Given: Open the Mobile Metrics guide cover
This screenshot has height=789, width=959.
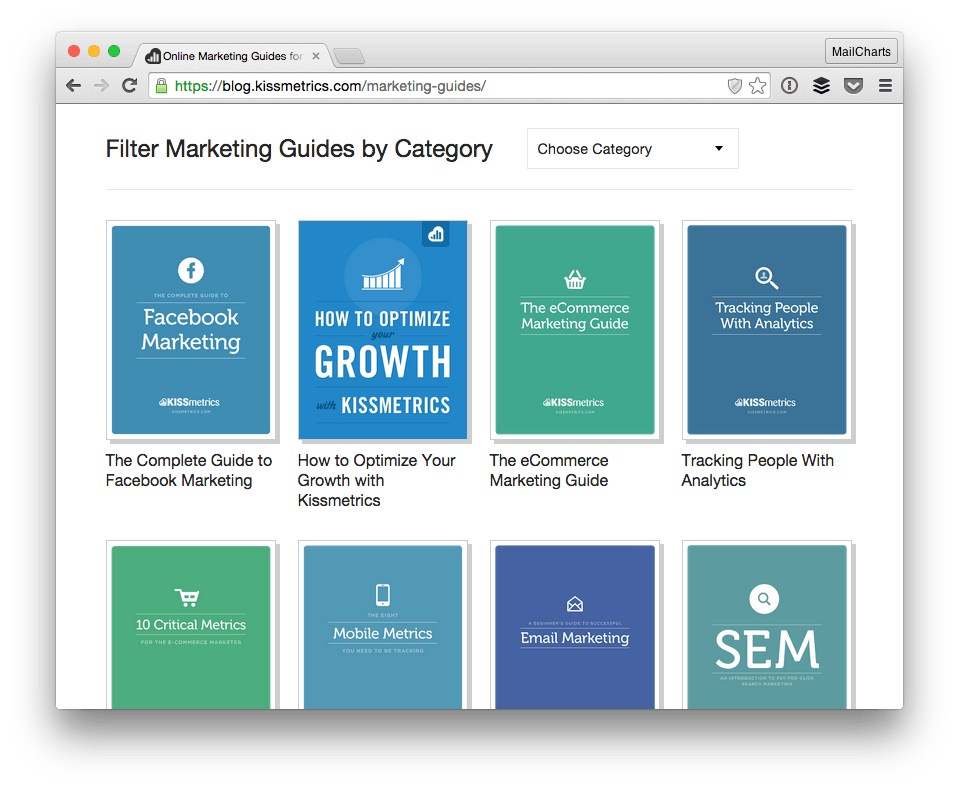Looking at the screenshot, I should tap(383, 625).
